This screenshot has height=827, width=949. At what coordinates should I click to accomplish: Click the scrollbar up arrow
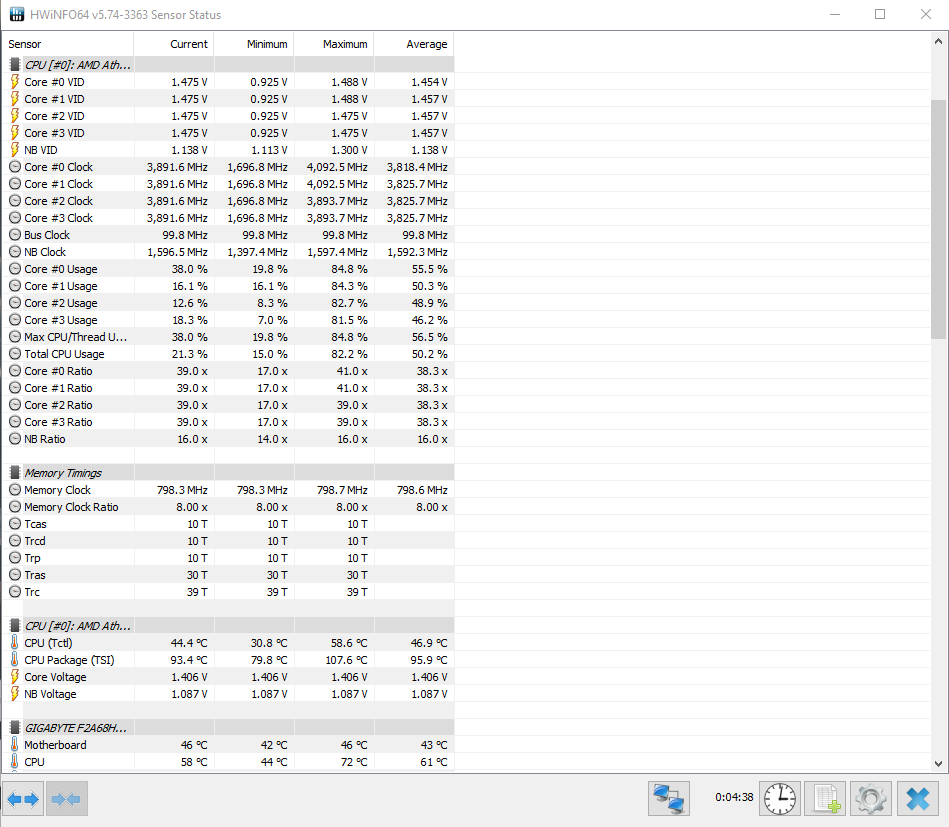click(x=938, y=42)
